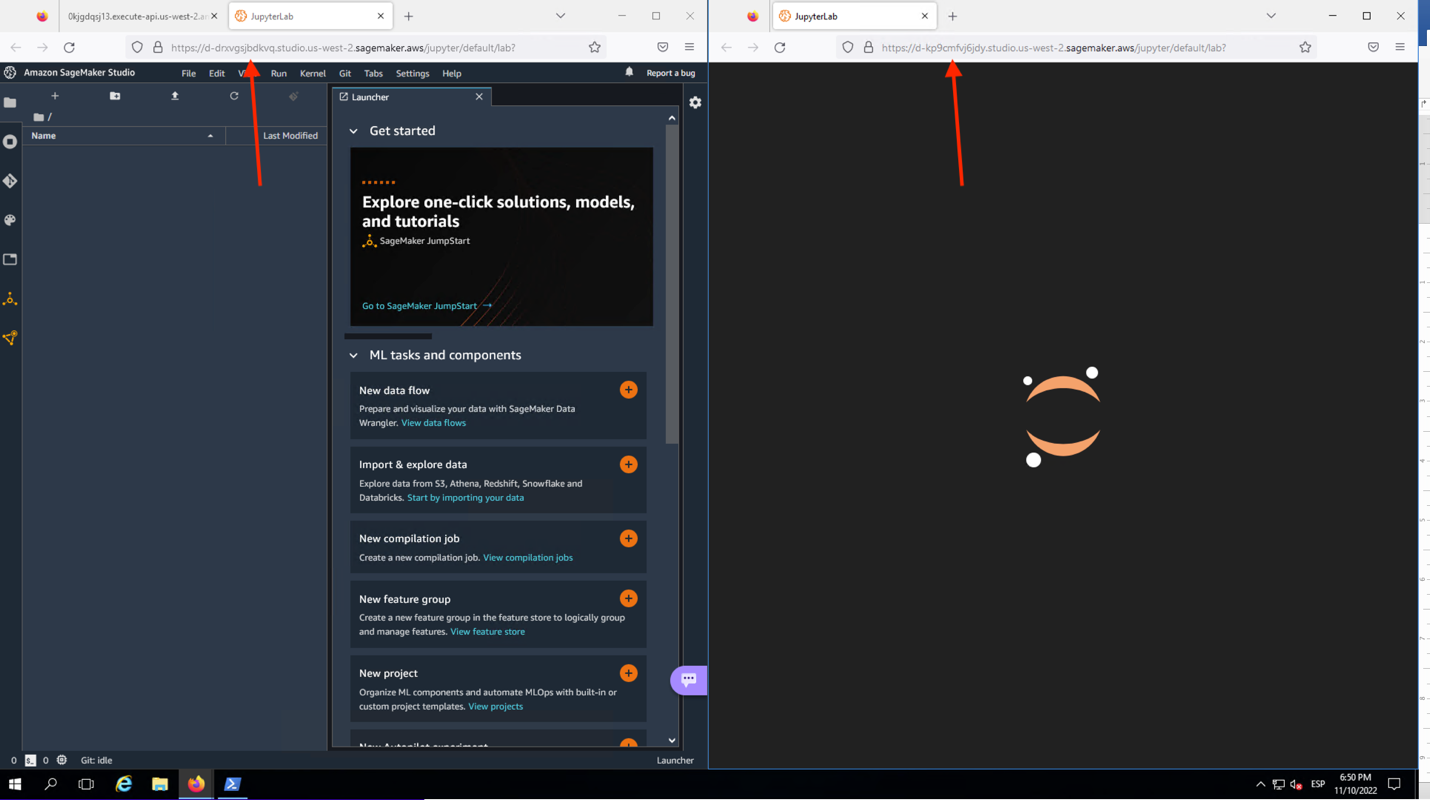List all tabs in the left Firefox window
This screenshot has width=1430, height=800.
pos(560,16)
